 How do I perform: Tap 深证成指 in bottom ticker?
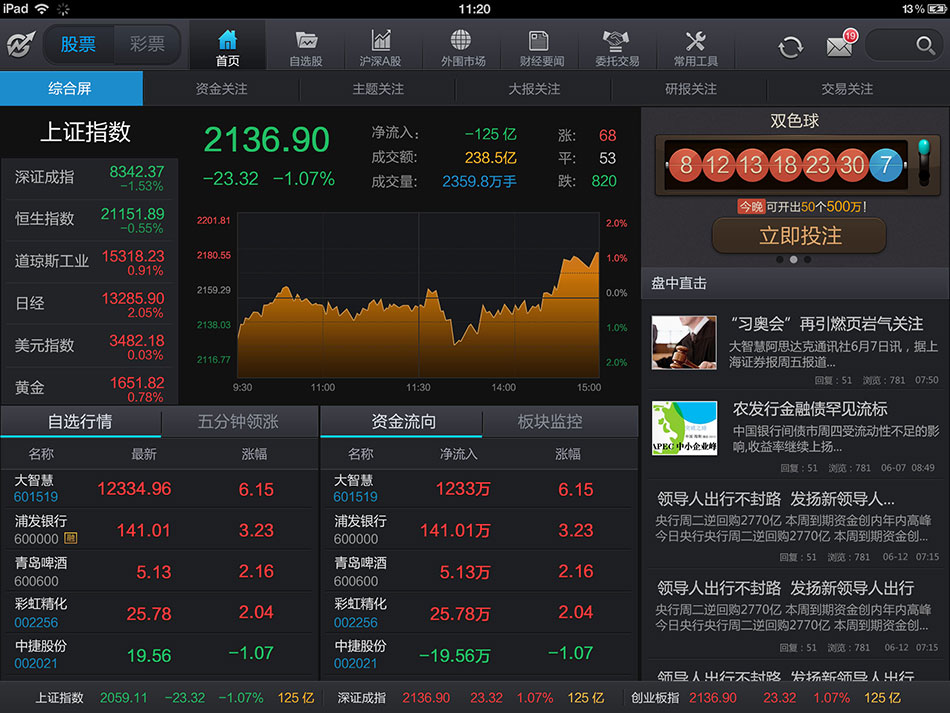(x=362, y=698)
